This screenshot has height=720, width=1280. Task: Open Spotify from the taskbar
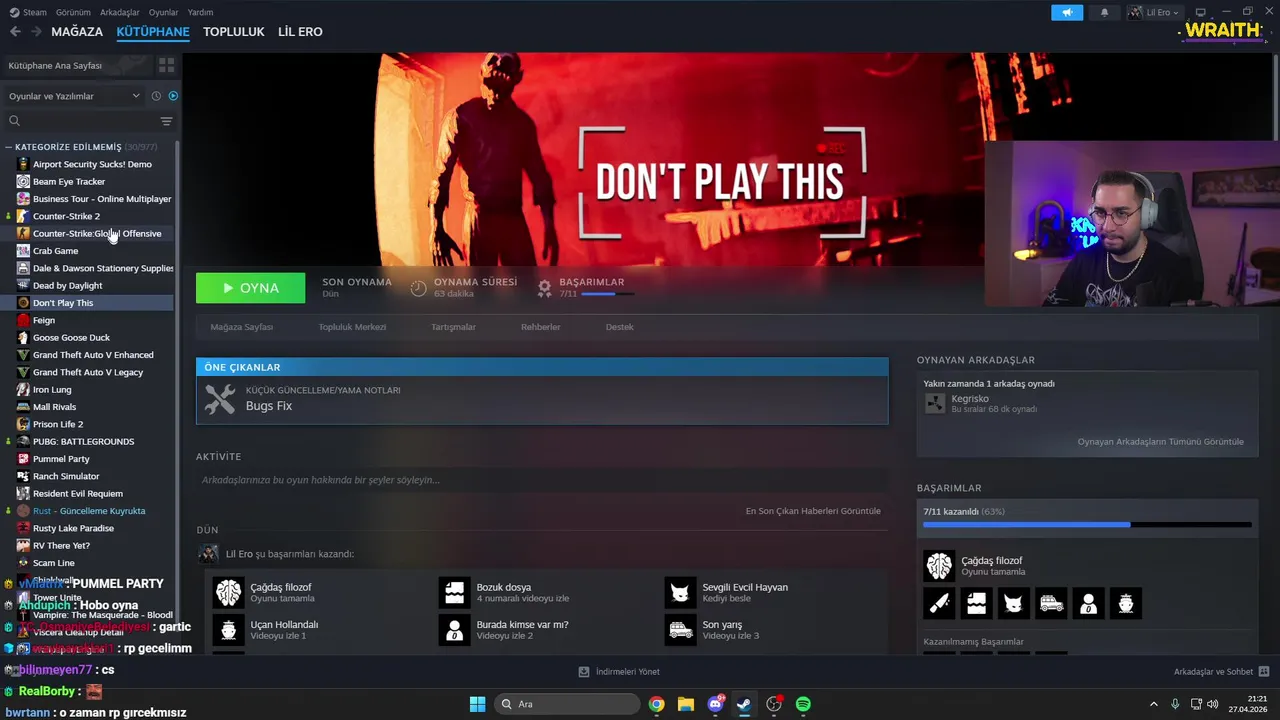803,704
